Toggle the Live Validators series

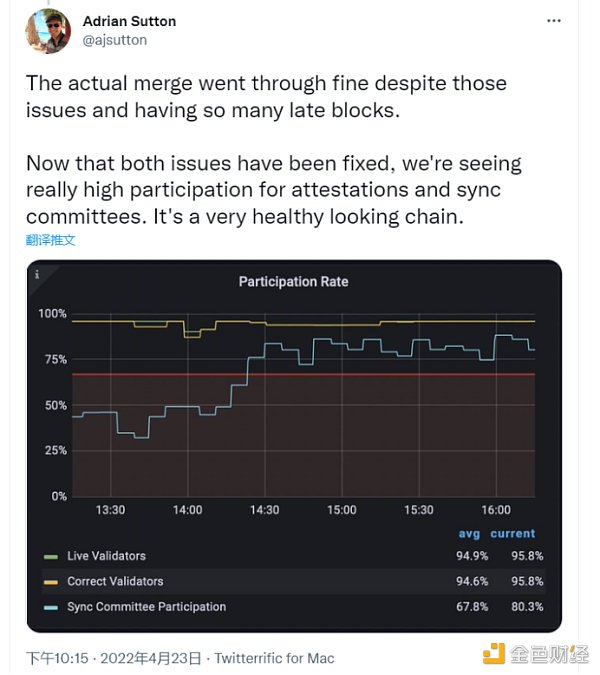click(x=106, y=556)
